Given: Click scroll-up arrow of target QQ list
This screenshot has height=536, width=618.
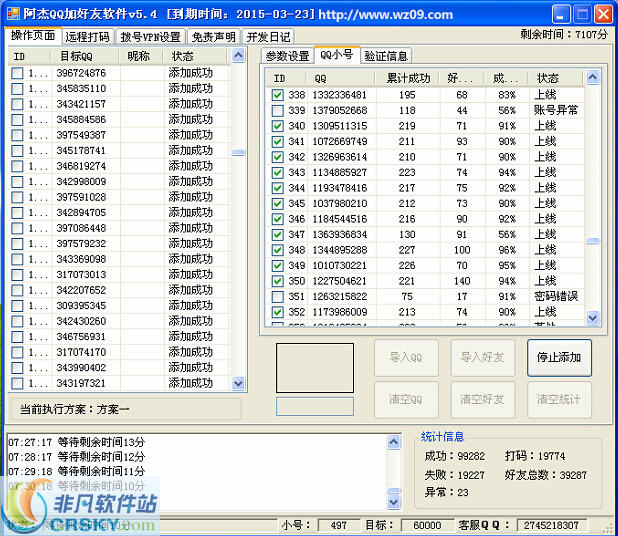Looking at the screenshot, I should pyautogui.click(x=238, y=55).
